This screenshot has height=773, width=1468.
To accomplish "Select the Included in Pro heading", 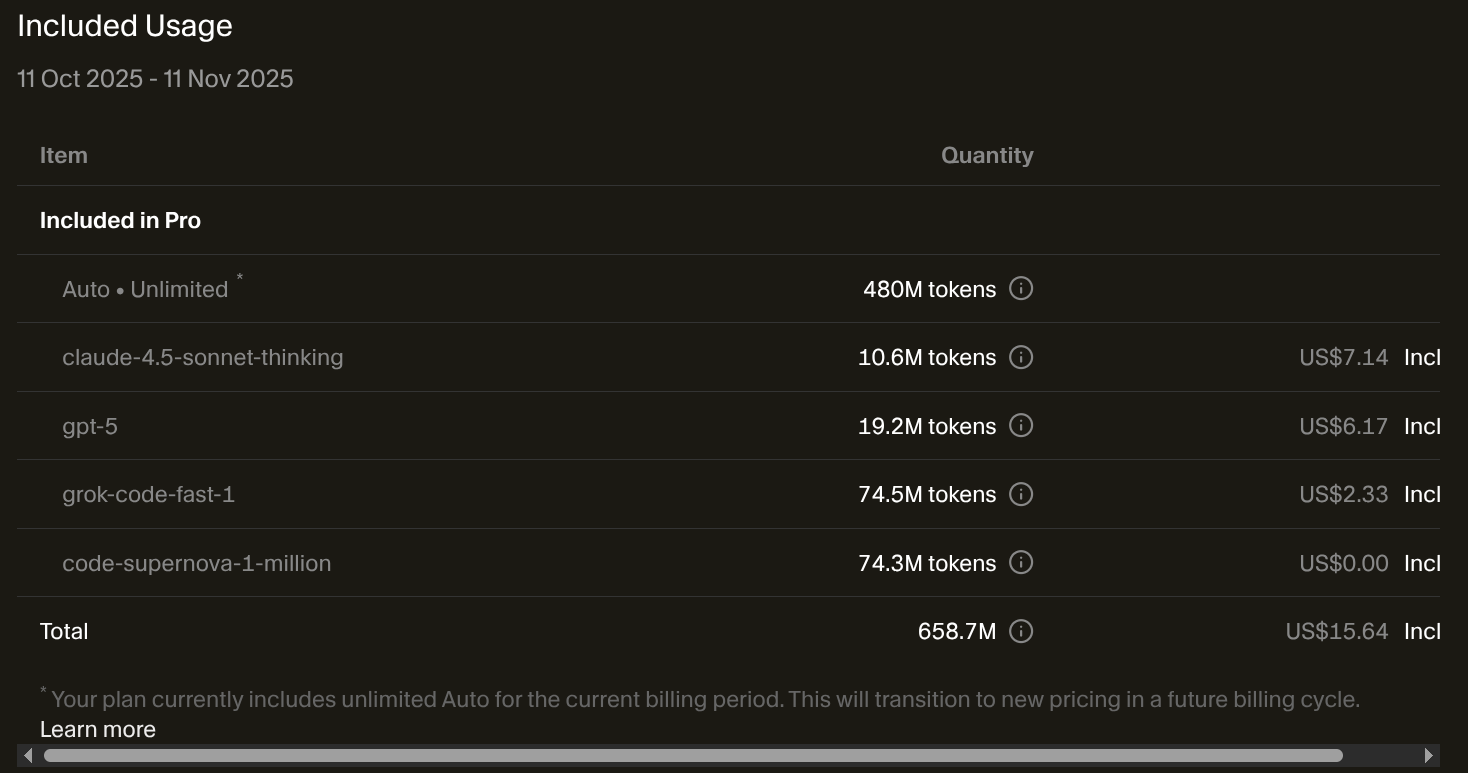I will pos(120,221).
